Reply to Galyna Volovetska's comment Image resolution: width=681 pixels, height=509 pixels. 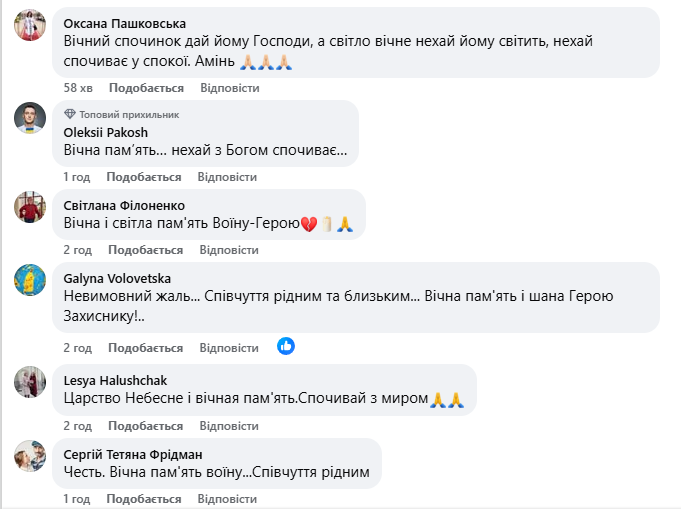click(x=230, y=348)
